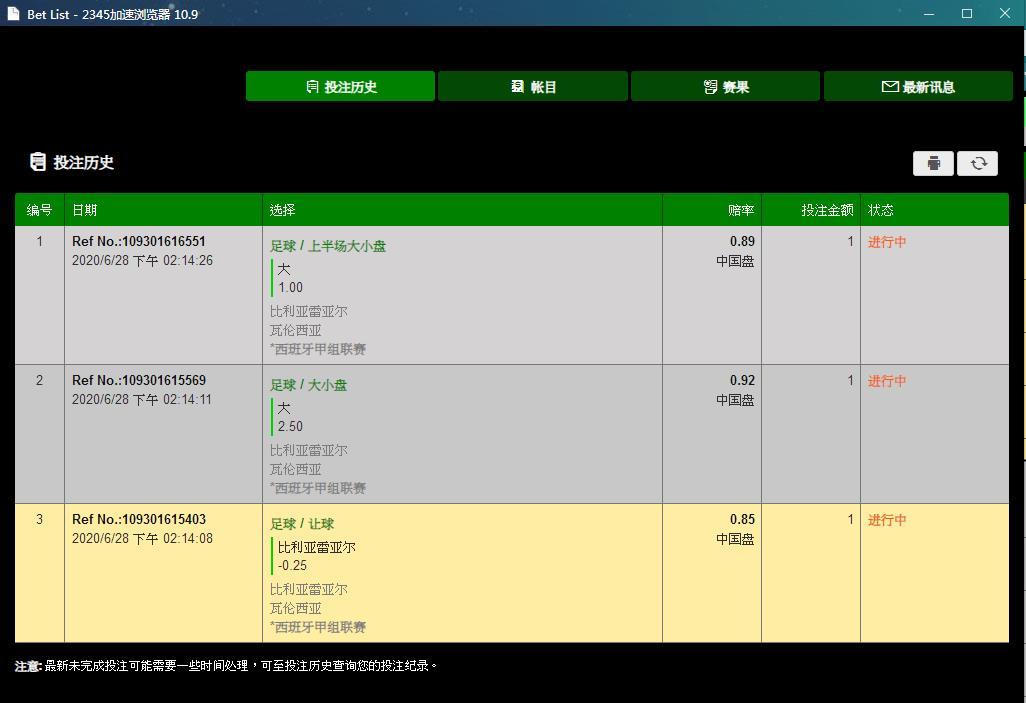Click 中国盘 label in row 3
The image size is (1026, 703).
pyautogui.click(x=735, y=539)
